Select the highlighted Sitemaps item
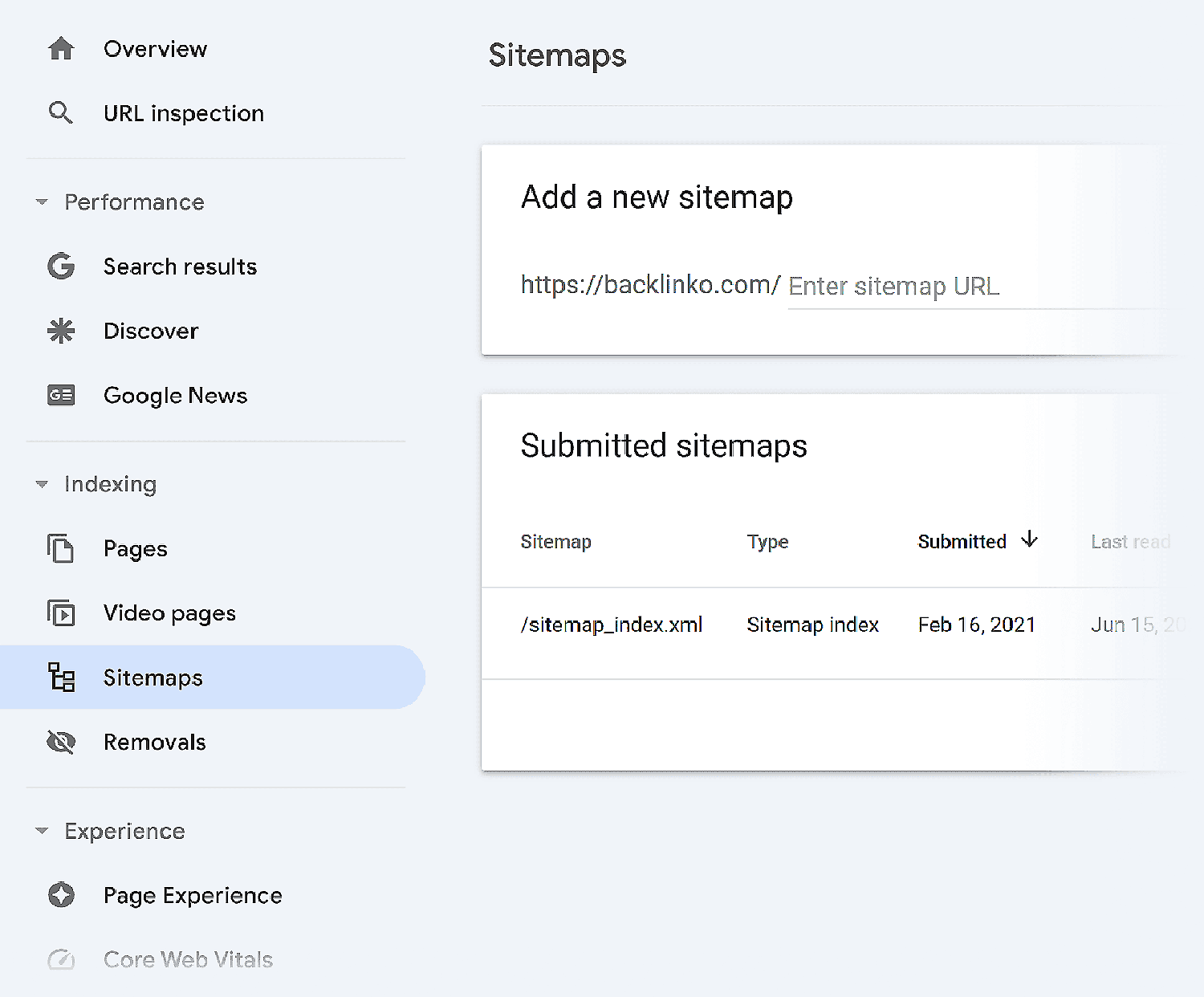The height and width of the screenshot is (997, 1204). [x=213, y=678]
